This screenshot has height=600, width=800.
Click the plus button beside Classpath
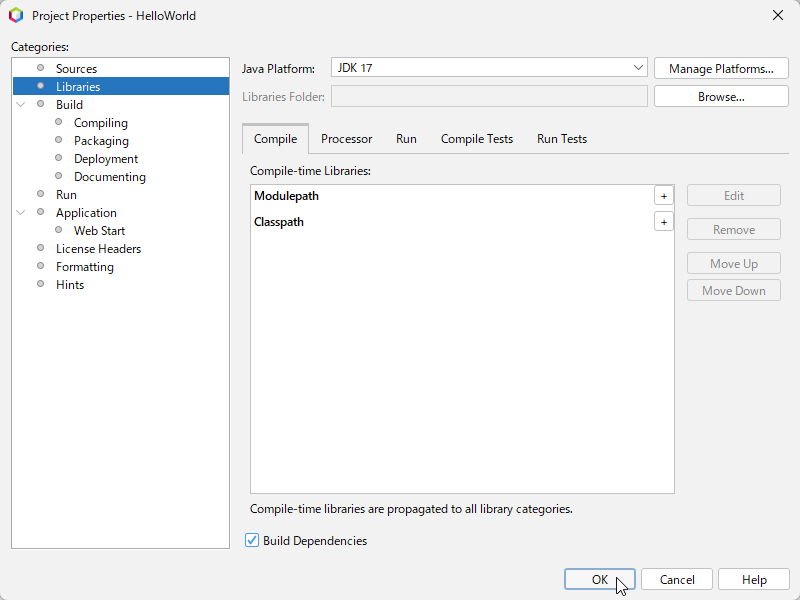click(x=663, y=222)
